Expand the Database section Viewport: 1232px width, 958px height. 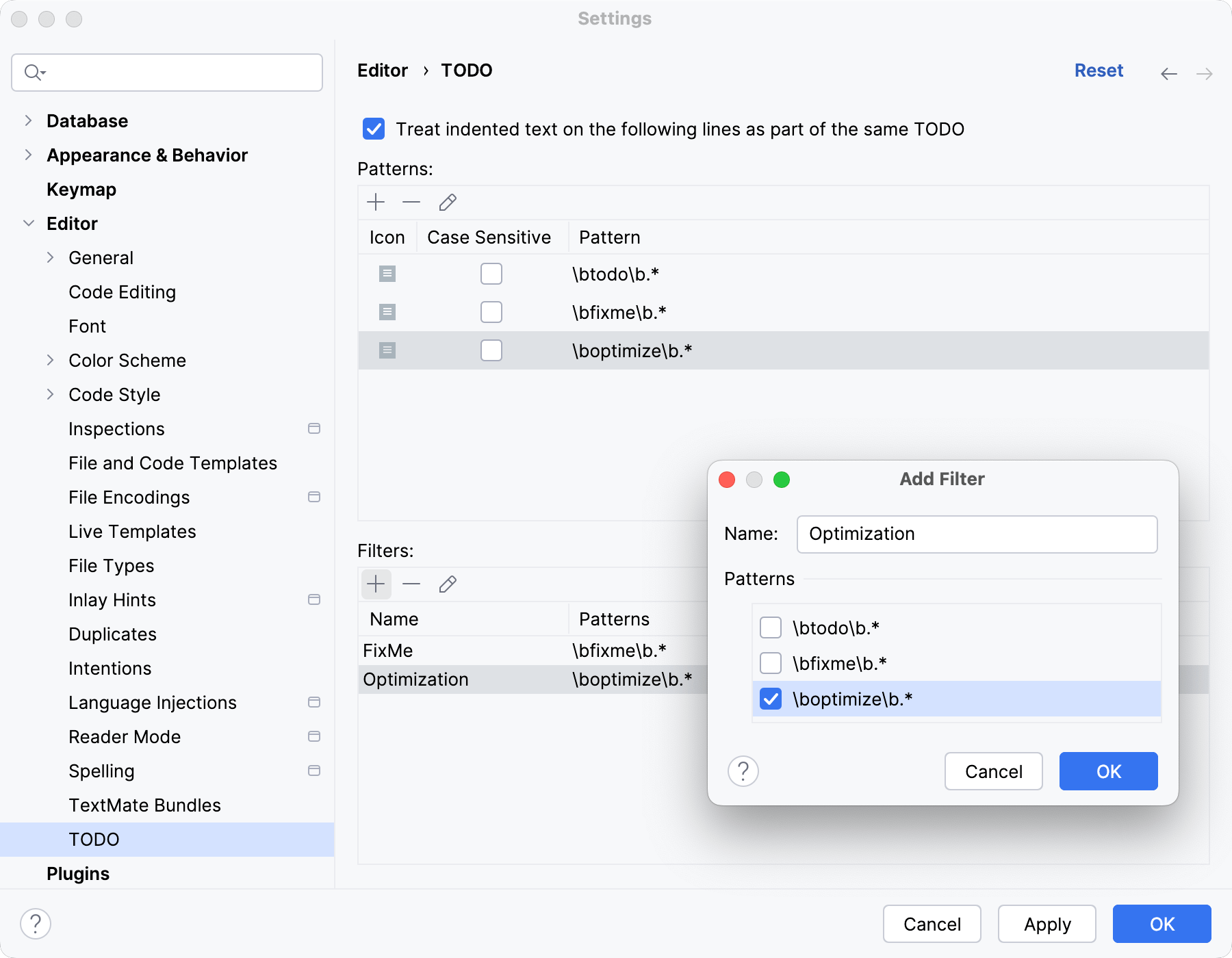click(x=28, y=120)
